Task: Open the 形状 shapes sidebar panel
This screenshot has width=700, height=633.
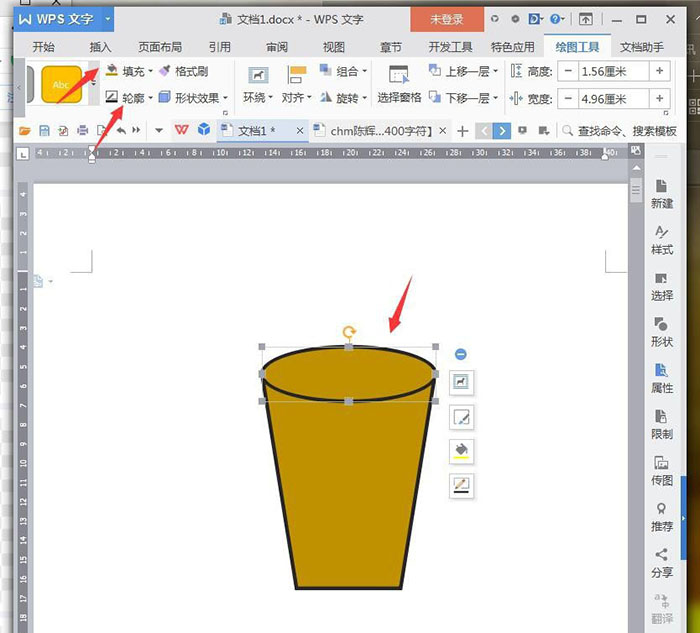Action: coord(661,331)
